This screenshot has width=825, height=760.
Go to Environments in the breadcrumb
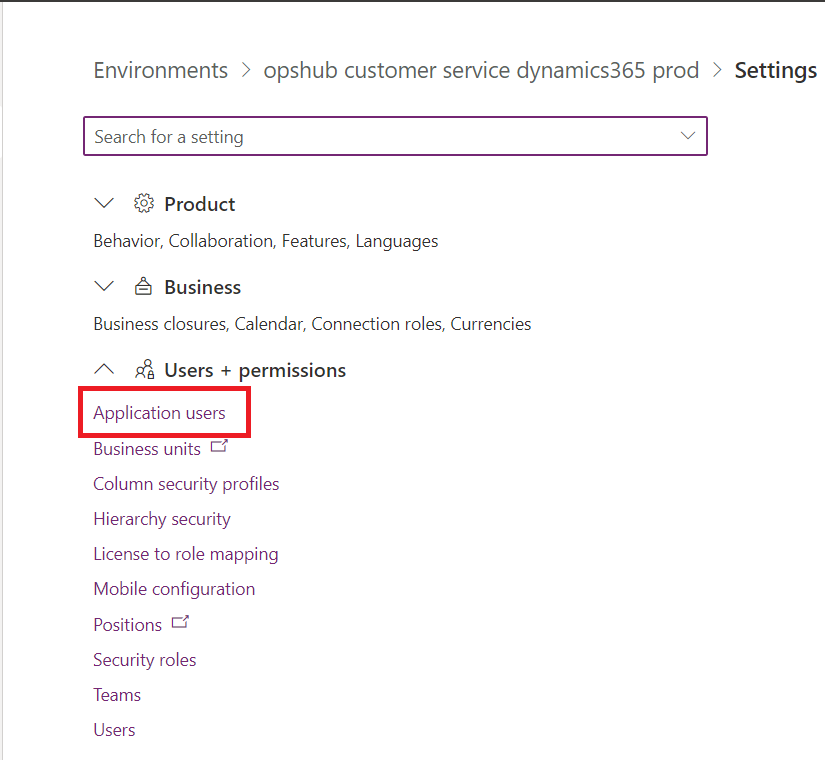click(x=160, y=71)
